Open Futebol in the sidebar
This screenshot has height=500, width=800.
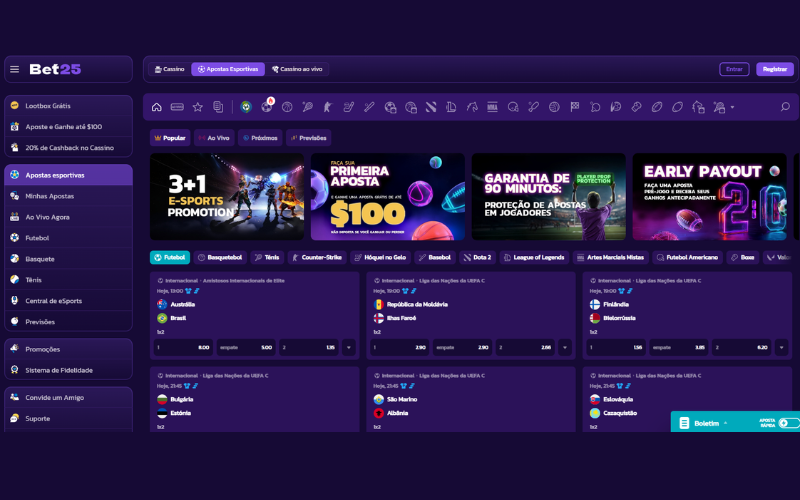[68, 238]
